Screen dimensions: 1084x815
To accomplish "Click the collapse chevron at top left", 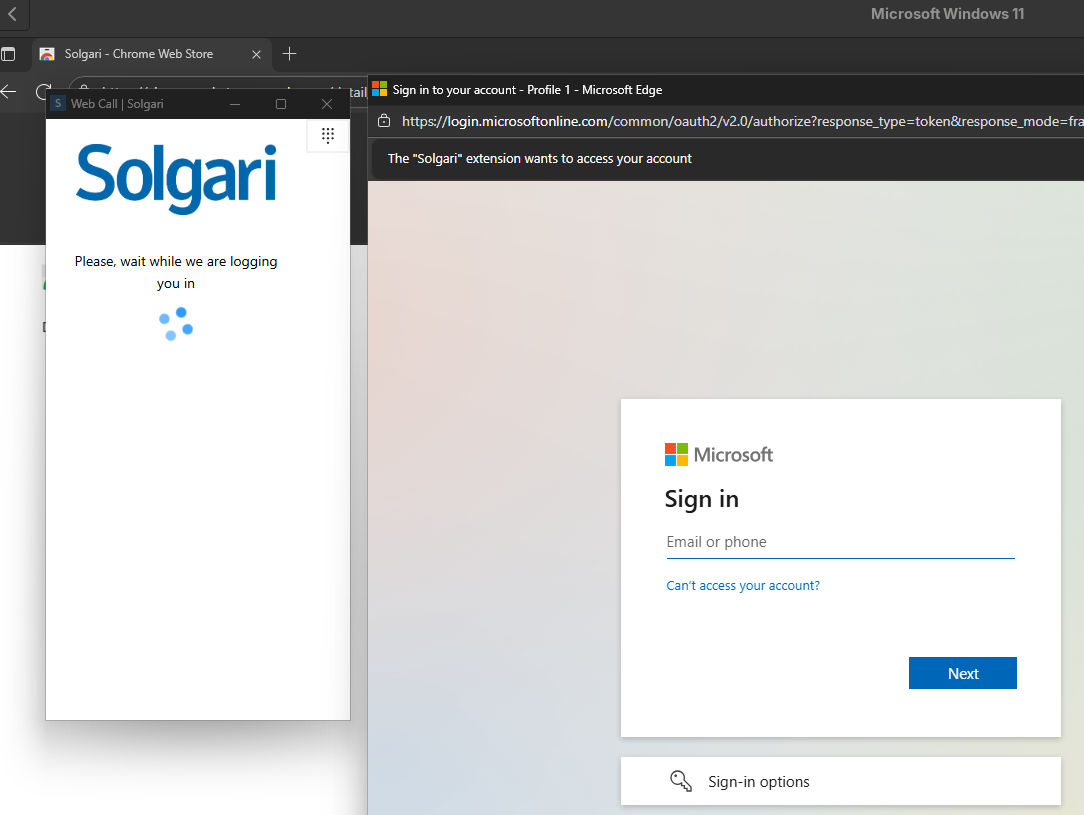I will [13, 14].
